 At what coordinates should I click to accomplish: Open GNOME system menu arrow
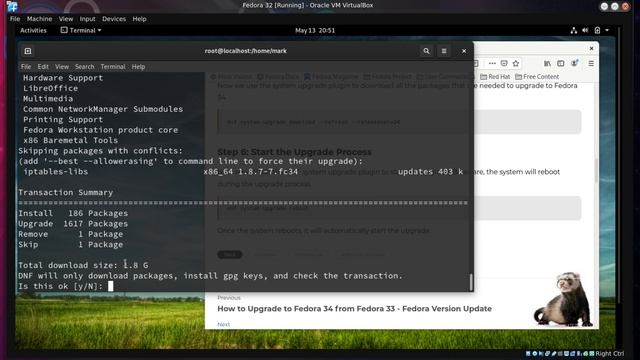[x=607, y=30]
